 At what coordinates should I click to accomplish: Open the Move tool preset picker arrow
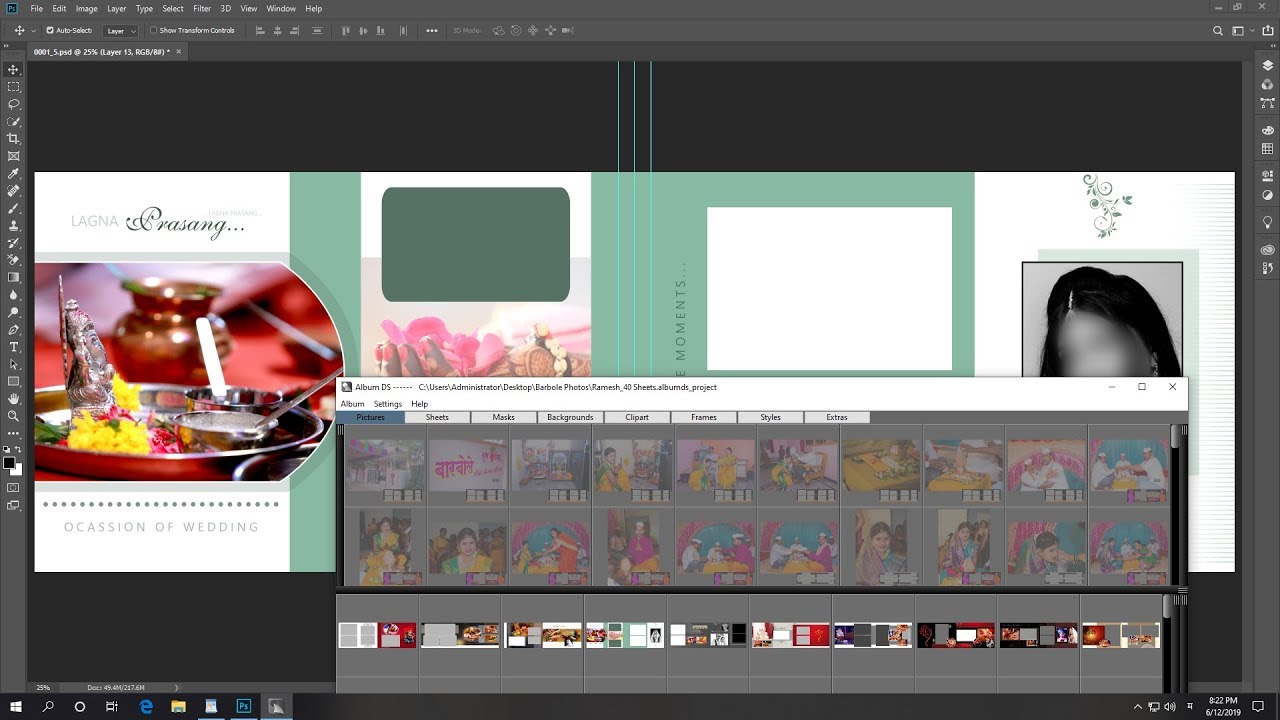point(33,31)
